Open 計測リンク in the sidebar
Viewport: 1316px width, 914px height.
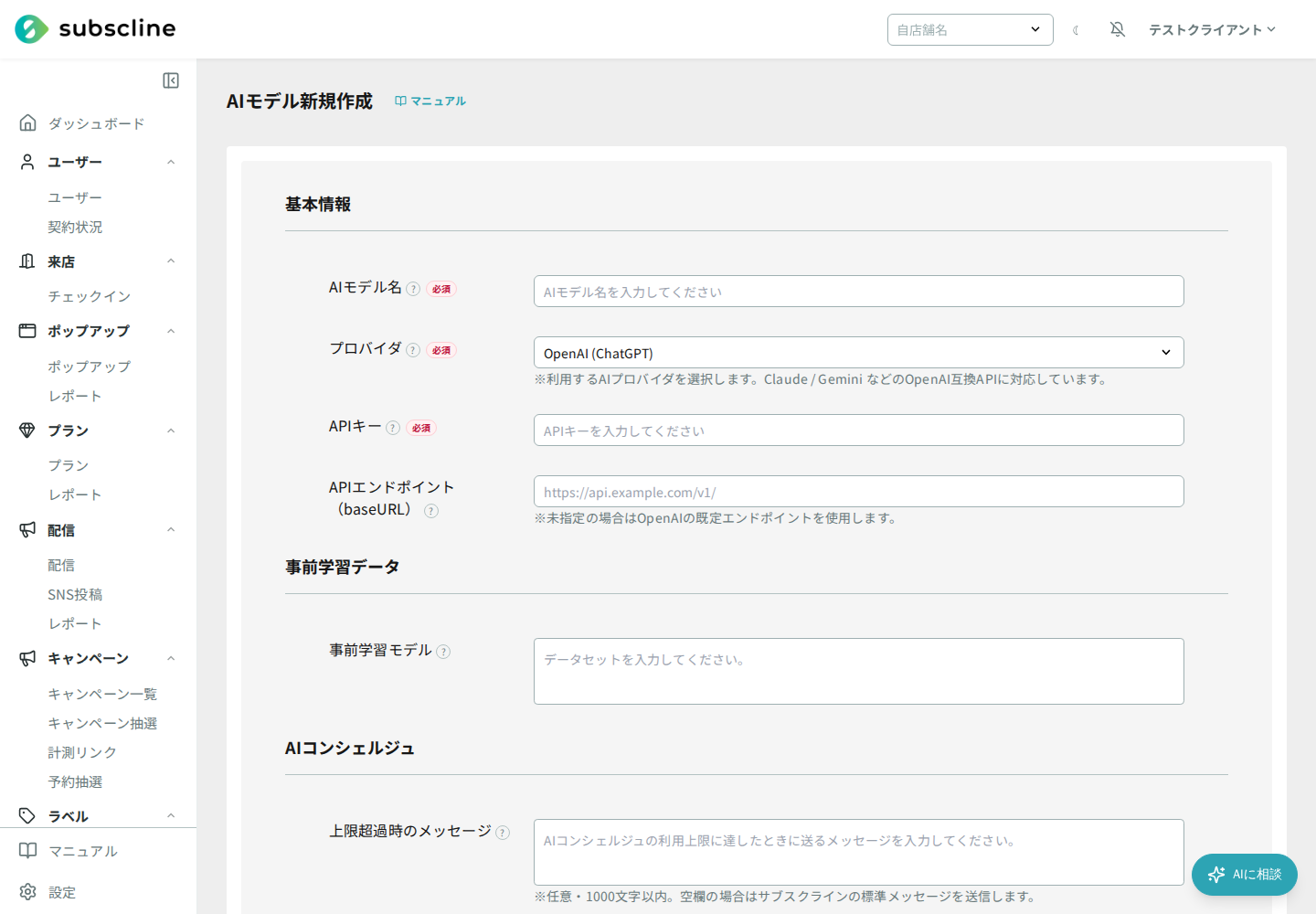[82, 752]
